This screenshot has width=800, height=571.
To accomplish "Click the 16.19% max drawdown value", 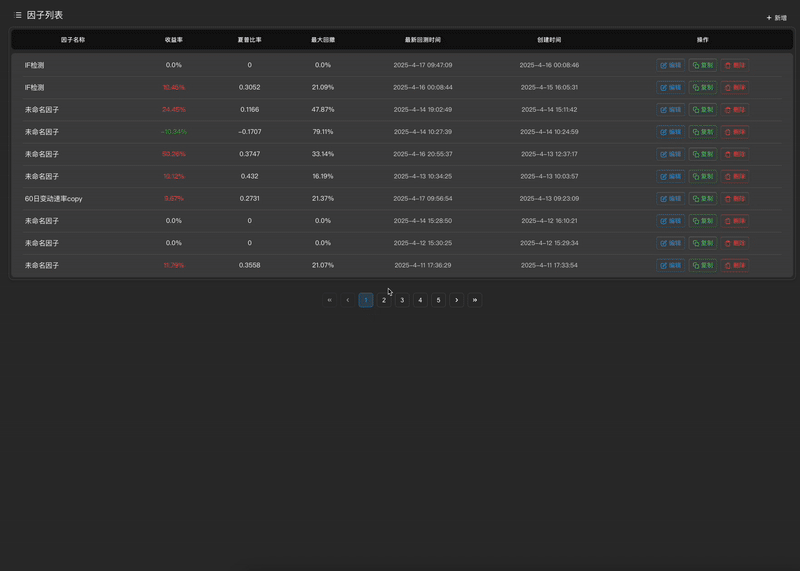I will [323, 176].
